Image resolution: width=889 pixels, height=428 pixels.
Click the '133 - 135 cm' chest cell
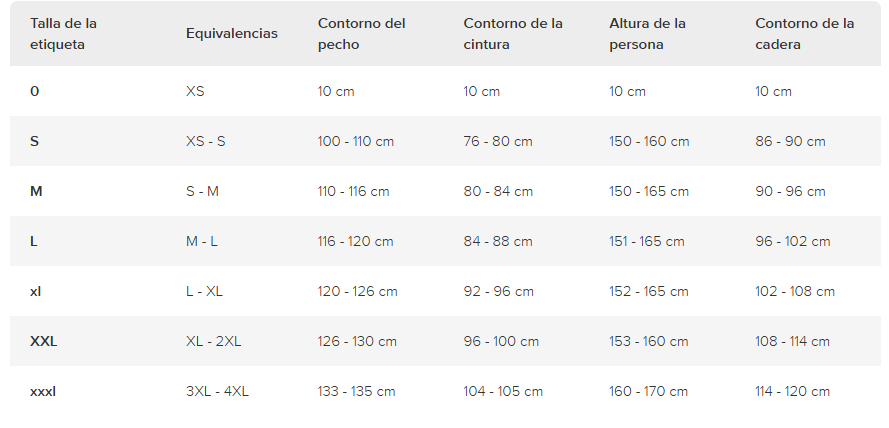356,391
